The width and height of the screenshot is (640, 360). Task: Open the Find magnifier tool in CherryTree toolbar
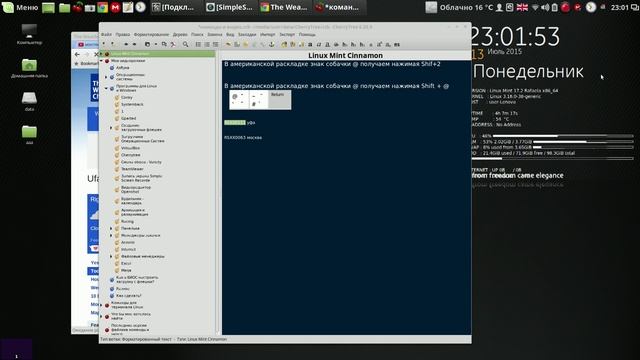[x=185, y=44]
